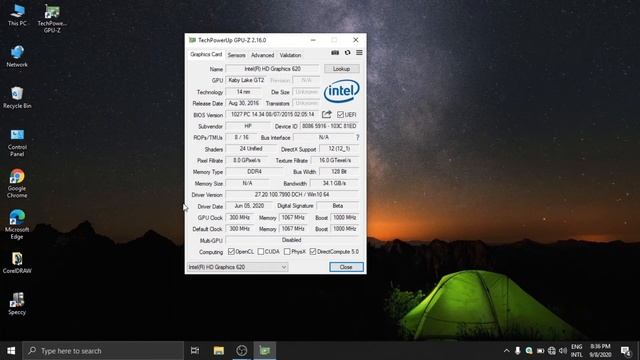This screenshot has width=640, height=360.
Task: Open GPU-Z hamburger menu
Action: pos(359,53)
